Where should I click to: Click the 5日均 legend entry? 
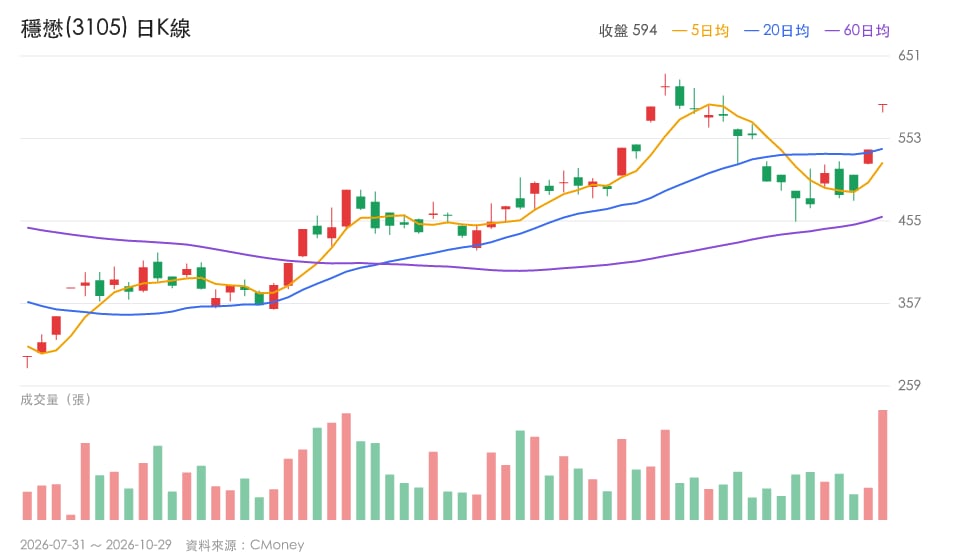coord(700,31)
